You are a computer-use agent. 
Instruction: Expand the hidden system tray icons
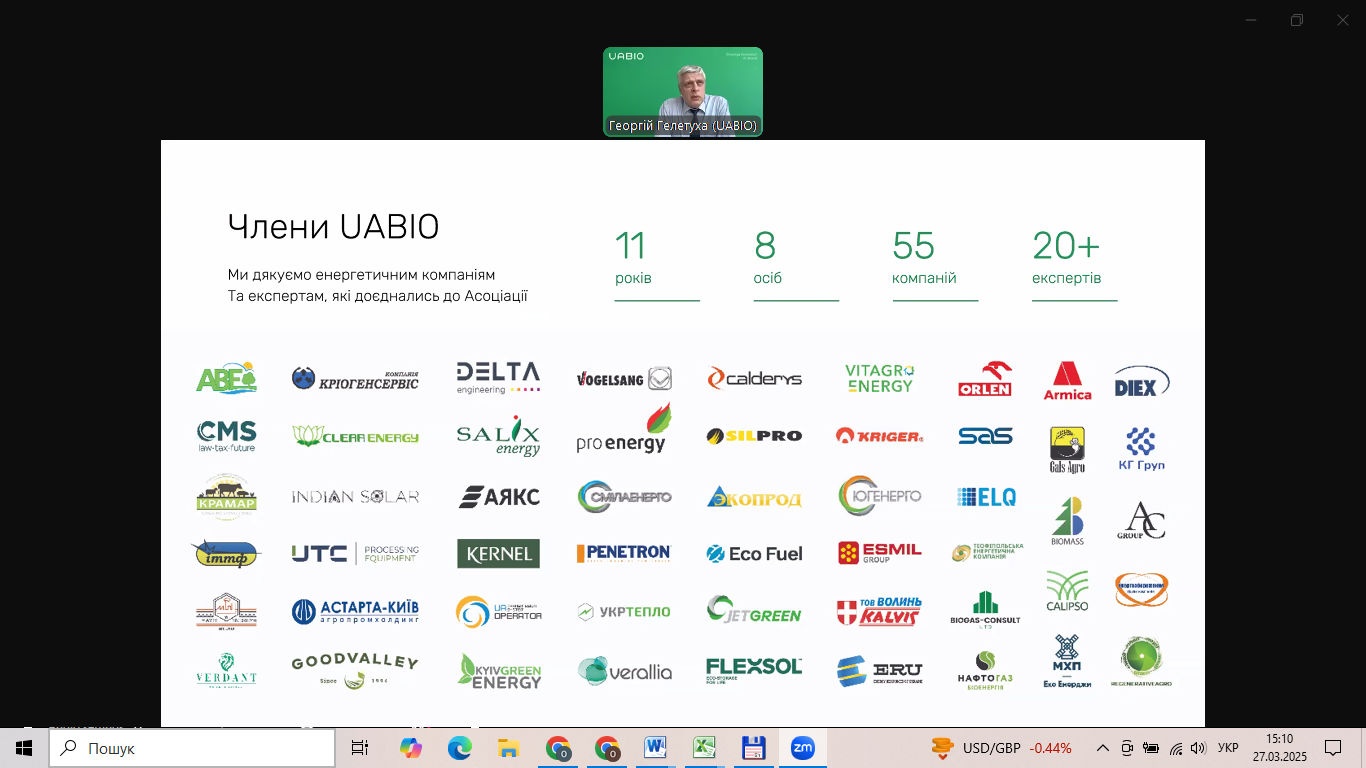[1103, 748]
